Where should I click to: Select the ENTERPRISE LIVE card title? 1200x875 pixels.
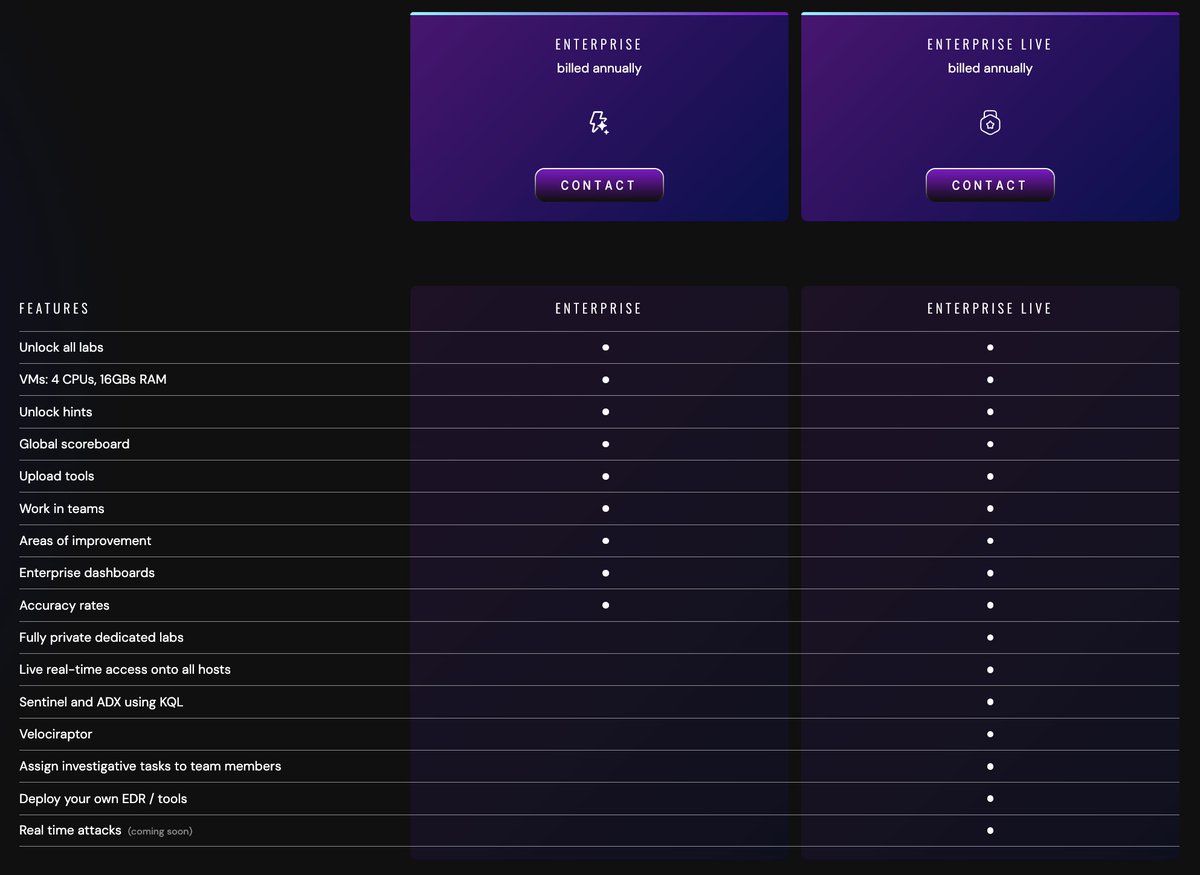tap(990, 44)
